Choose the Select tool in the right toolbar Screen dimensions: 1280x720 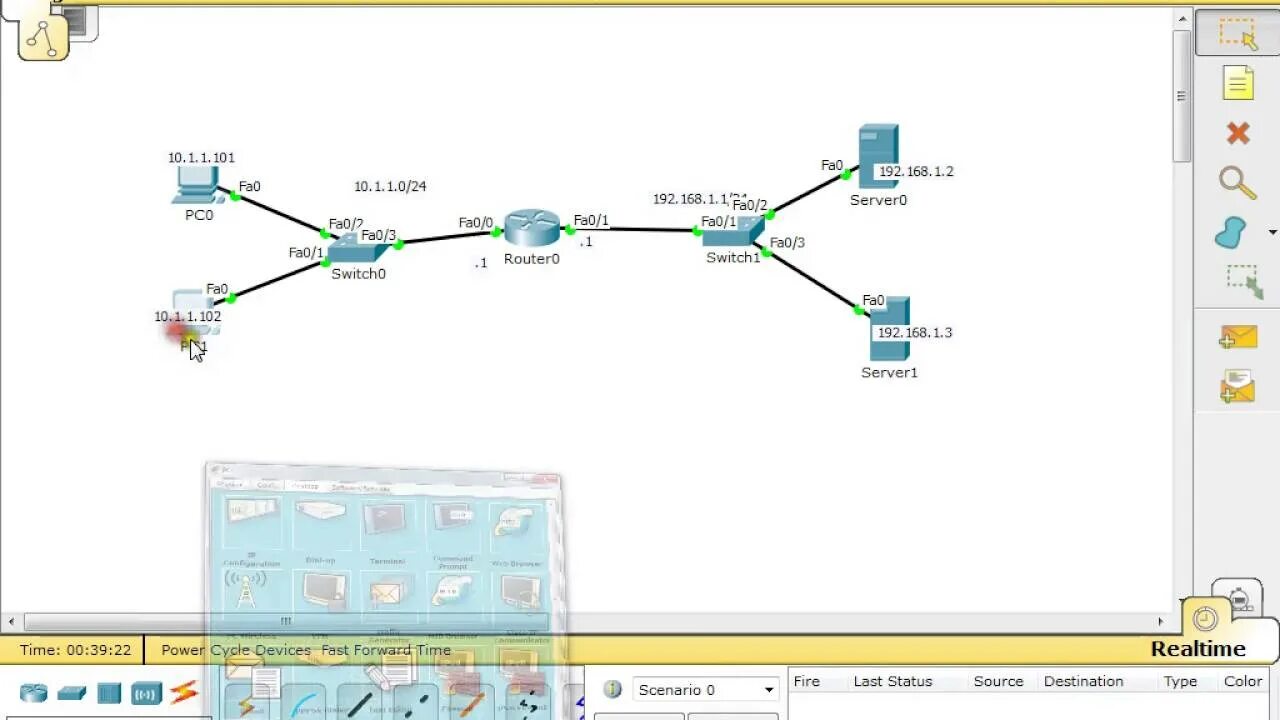click(1237, 33)
